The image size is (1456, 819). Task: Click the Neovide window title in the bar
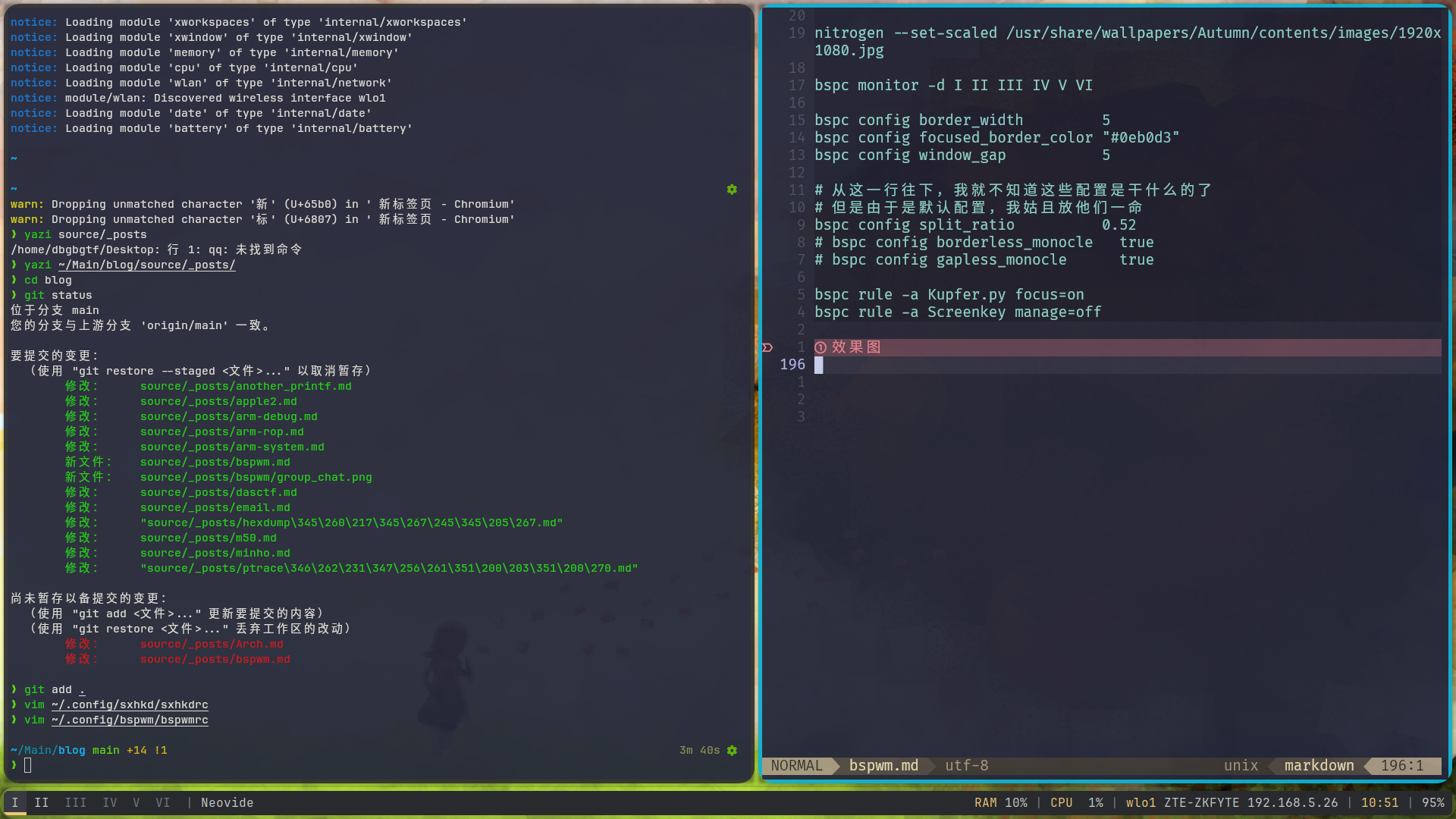point(227,802)
